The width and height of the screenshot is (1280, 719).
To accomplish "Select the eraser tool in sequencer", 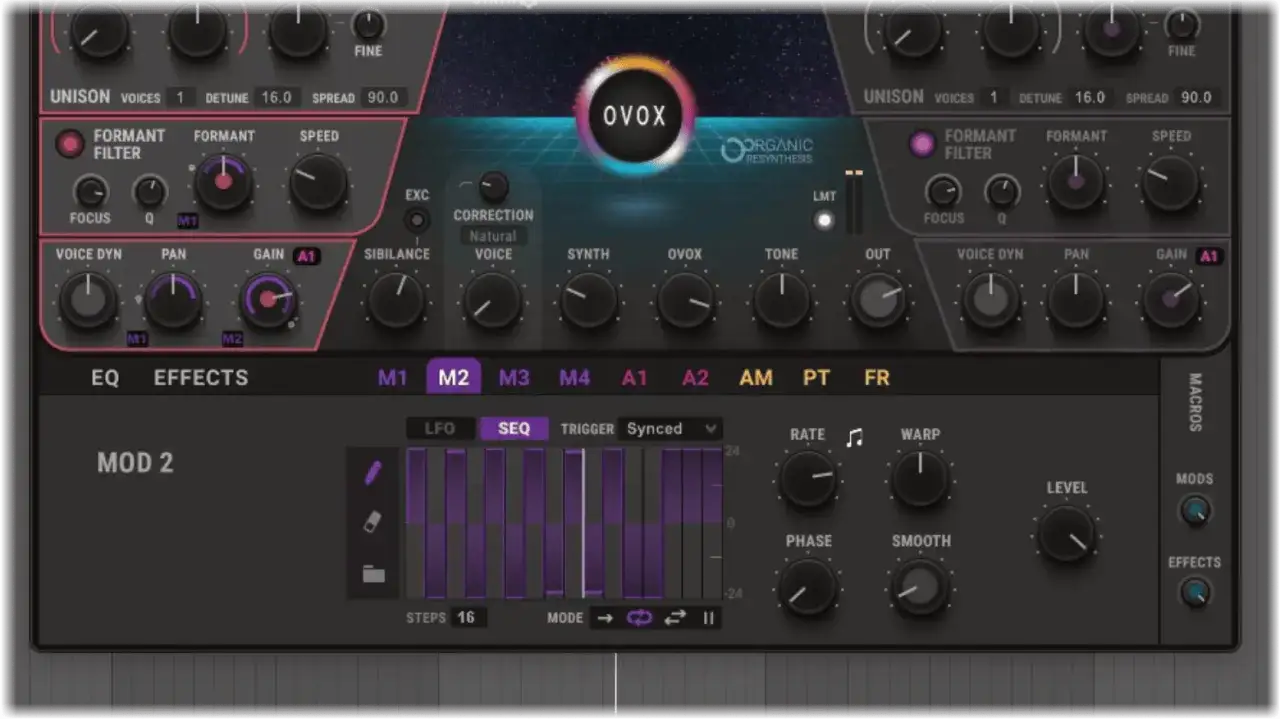I will [x=373, y=522].
